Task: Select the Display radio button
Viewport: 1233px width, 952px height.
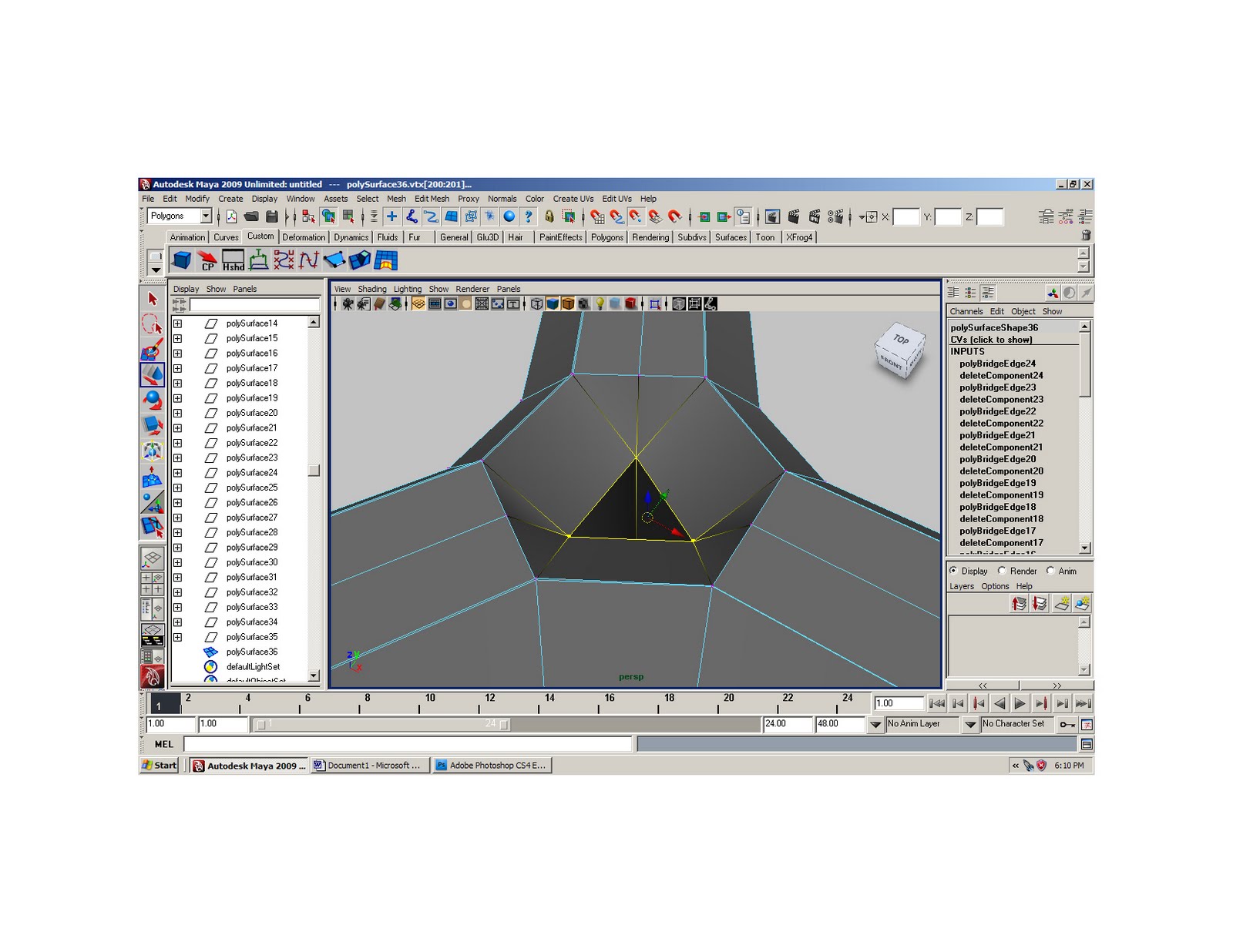Action: click(x=954, y=571)
